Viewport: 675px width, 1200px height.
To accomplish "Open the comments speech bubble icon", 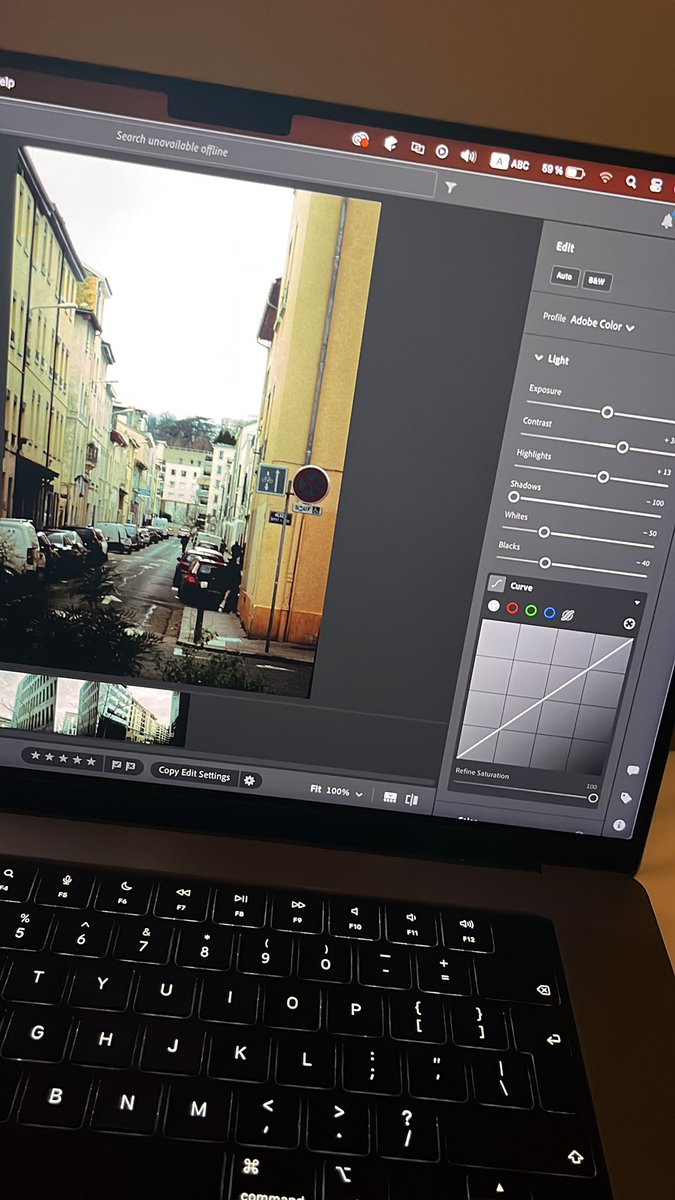I will 632,771.
